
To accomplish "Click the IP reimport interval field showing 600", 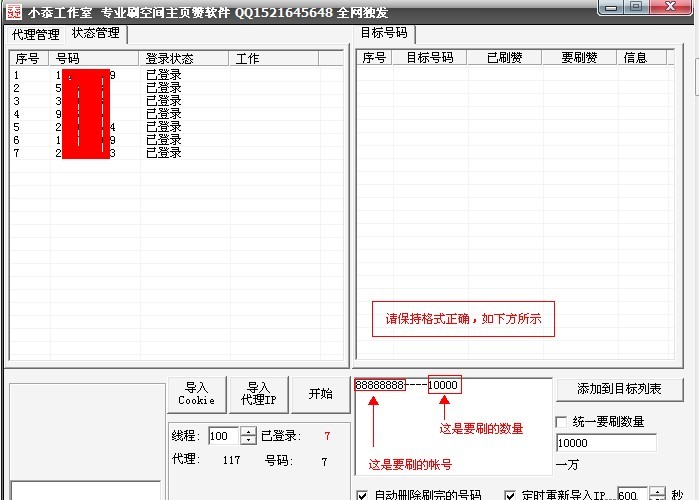I will click(x=632, y=494).
